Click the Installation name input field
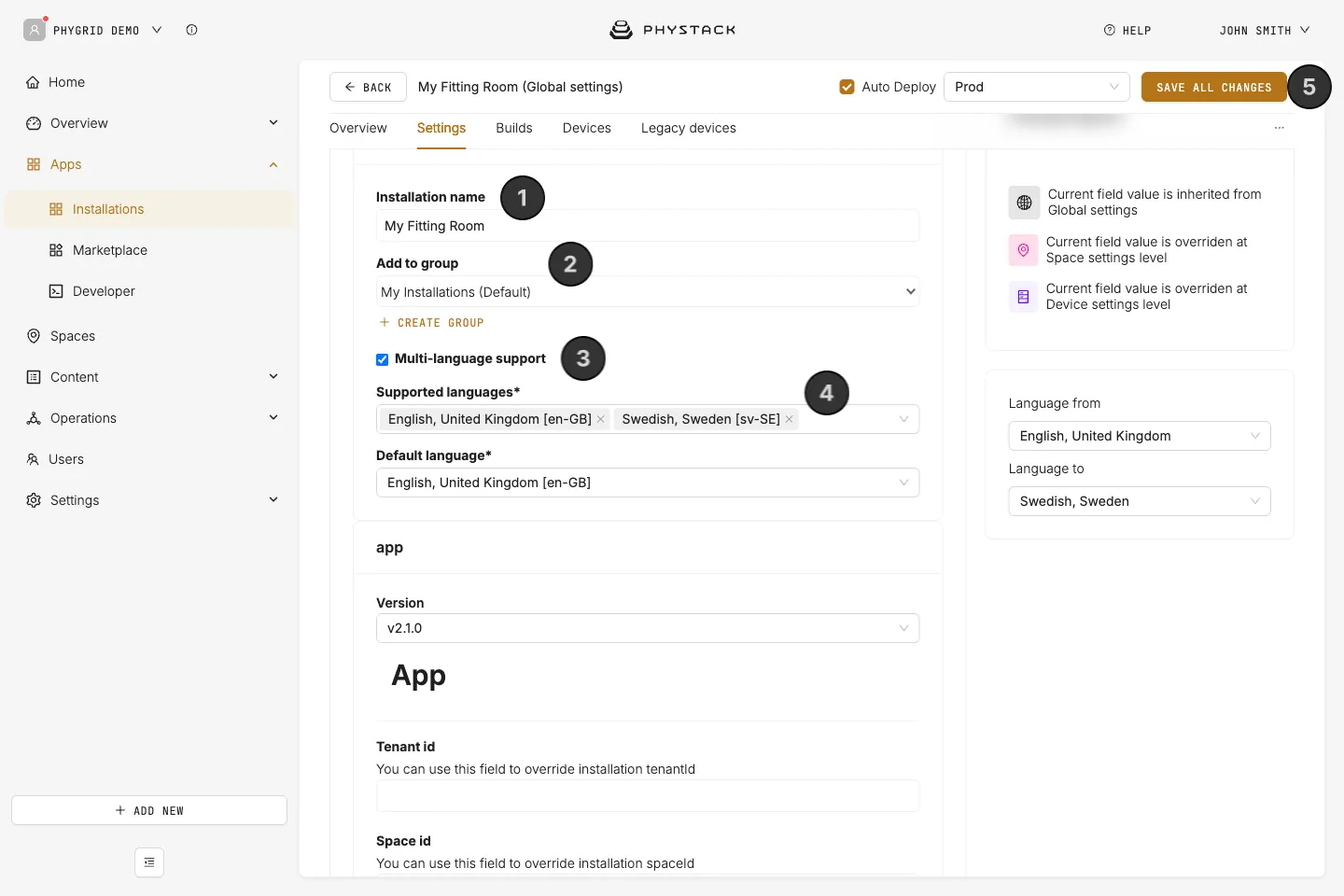 click(x=648, y=226)
